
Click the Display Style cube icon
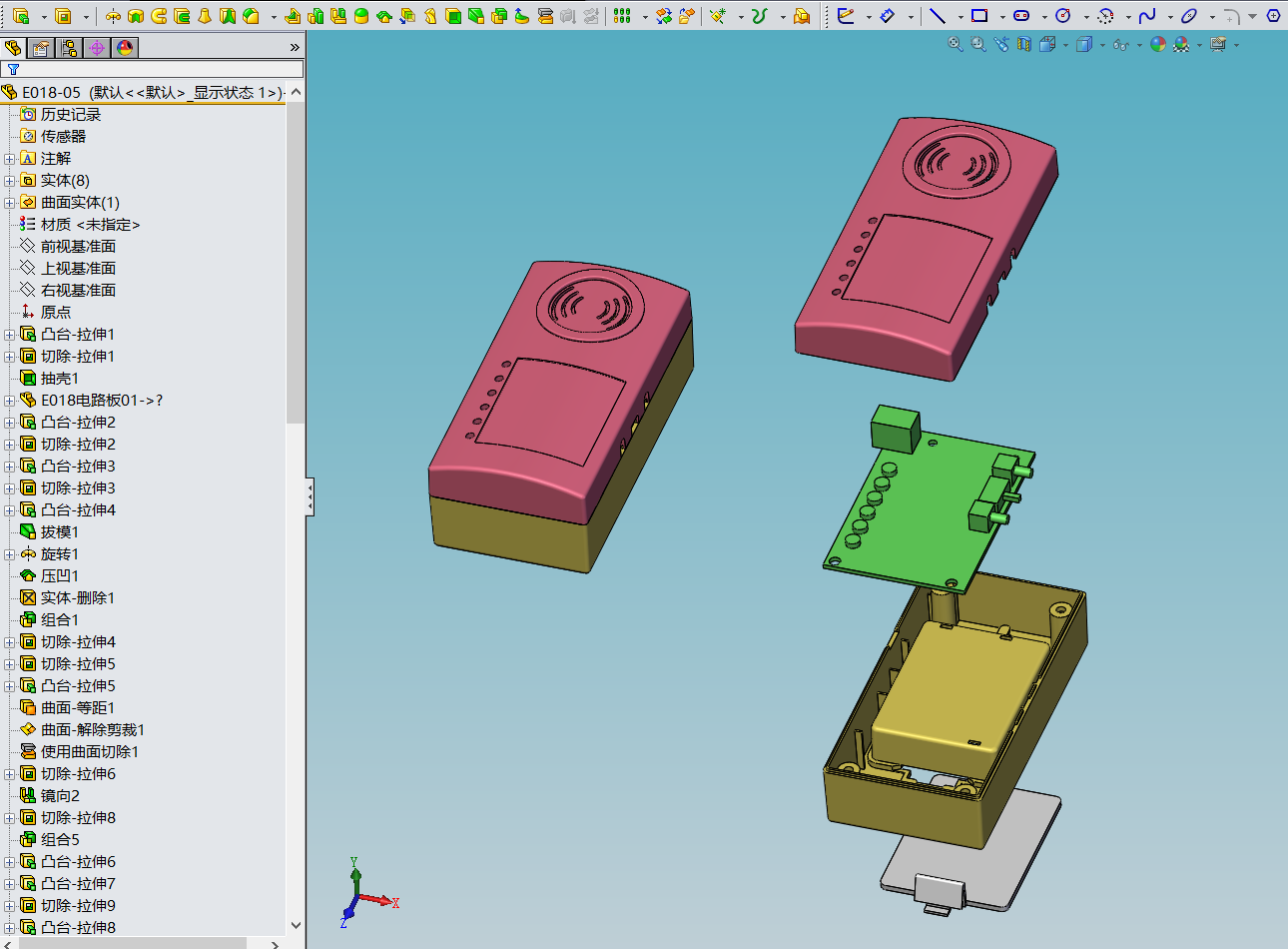[x=1084, y=44]
